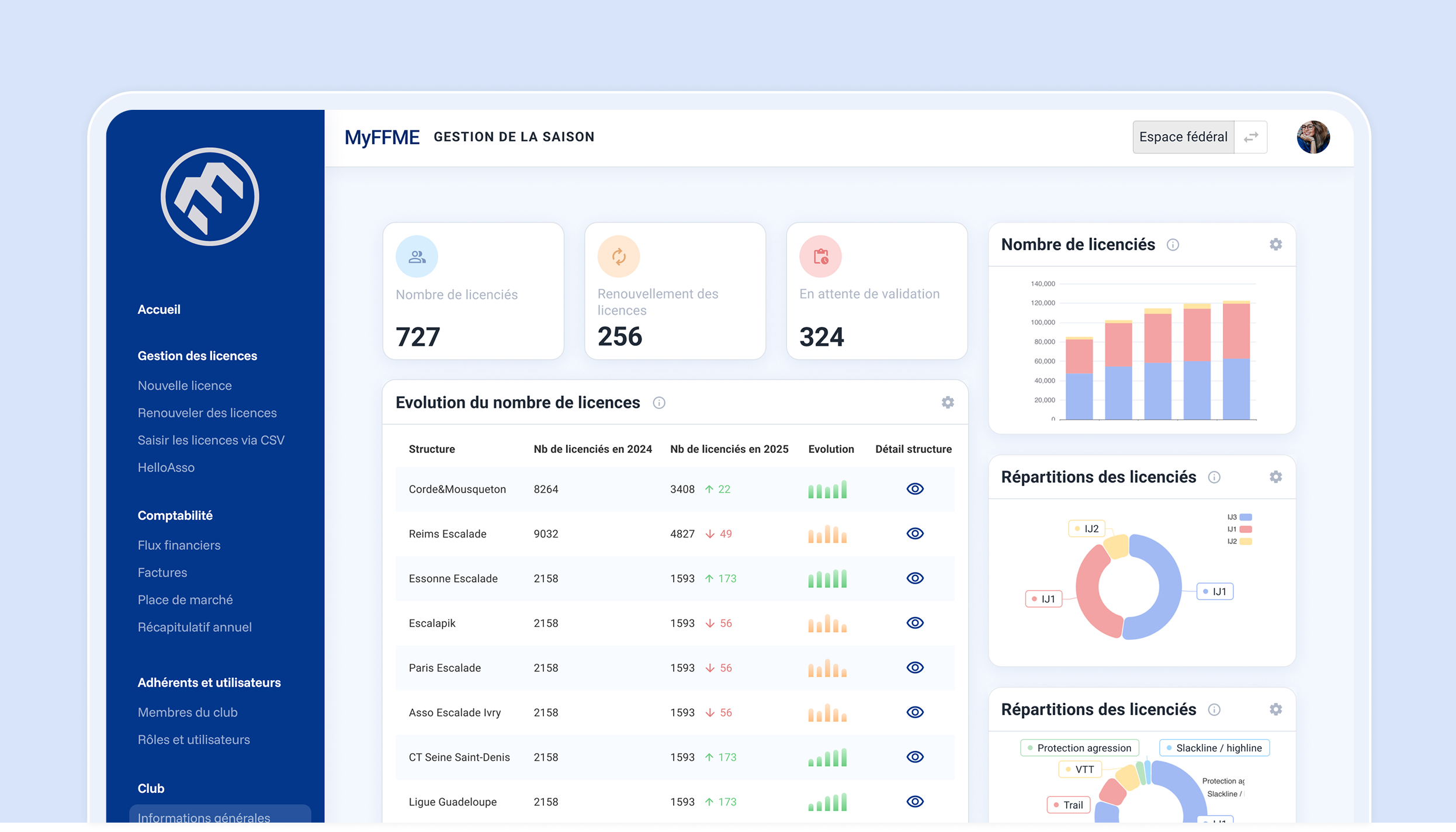Open Renouveler des licences link
This screenshot has width=1456, height=832.
pyautogui.click(x=207, y=413)
